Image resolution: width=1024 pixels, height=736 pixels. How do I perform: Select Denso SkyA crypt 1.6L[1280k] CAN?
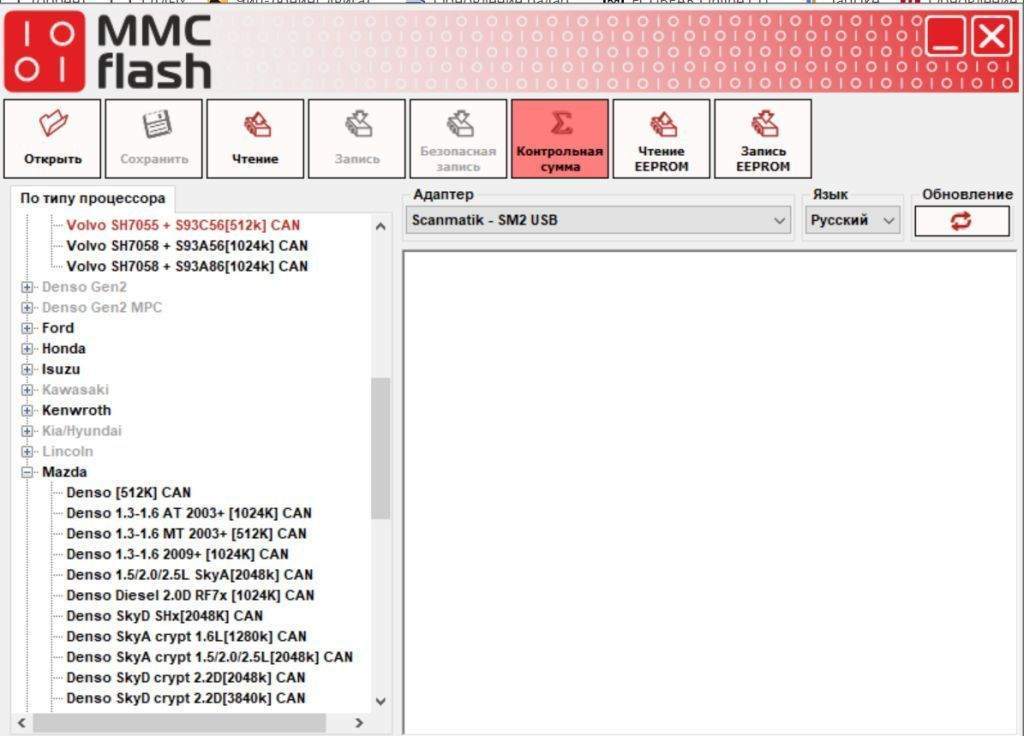point(186,637)
